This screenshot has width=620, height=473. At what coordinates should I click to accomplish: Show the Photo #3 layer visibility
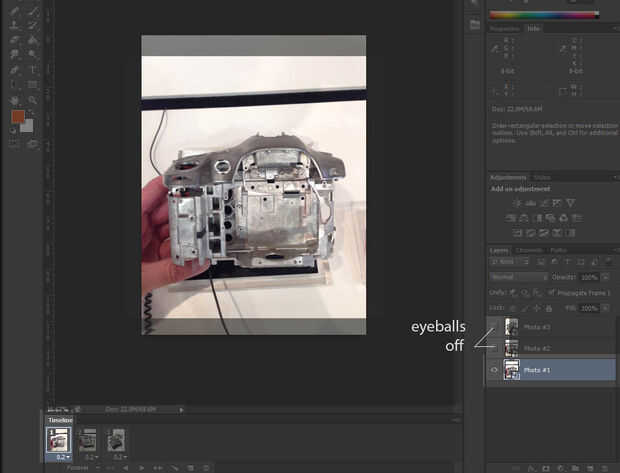[494, 327]
